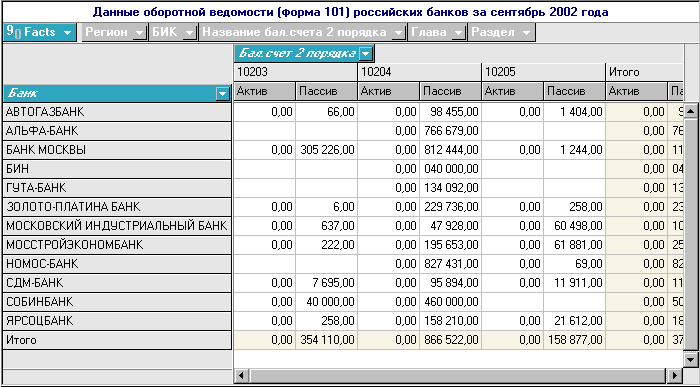Screen dimensions: 700x387
Task: Click the horizontal scrollbar thumb
Action: [457, 375]
